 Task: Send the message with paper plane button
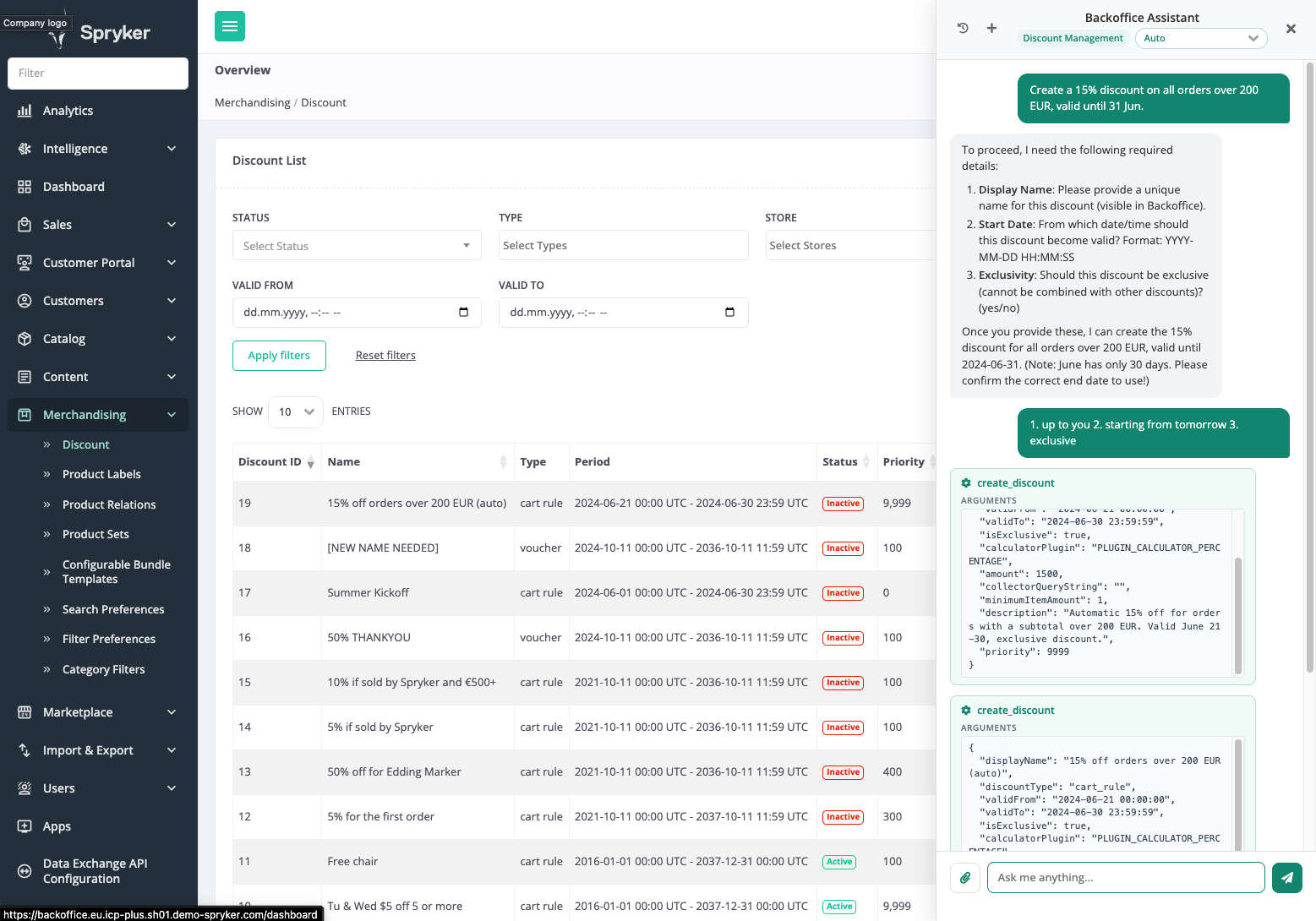pyautogui.click(x=1286, y=877)
